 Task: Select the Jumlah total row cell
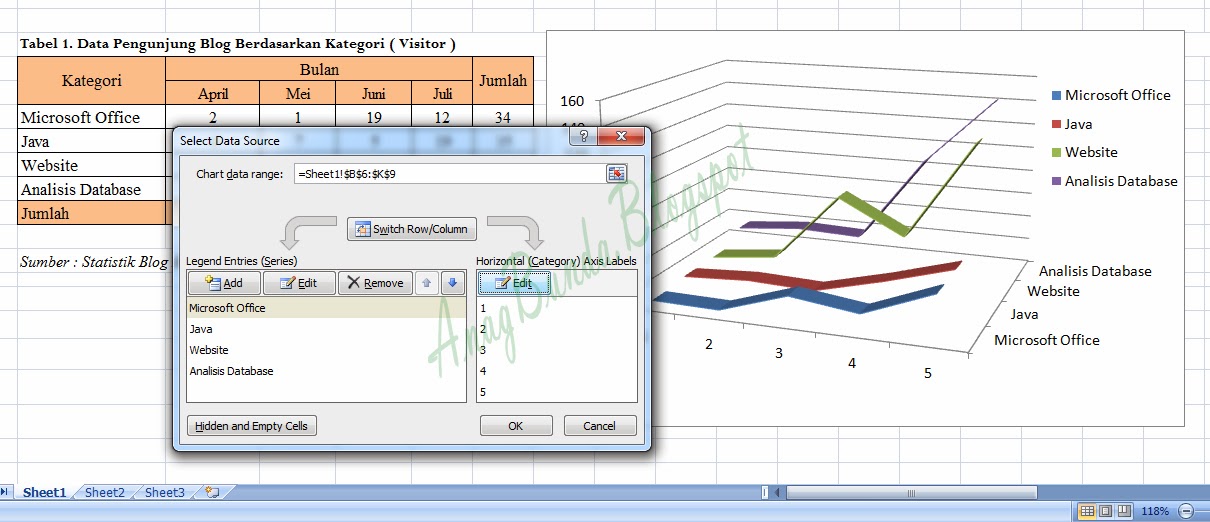pyautogui.click(x=91, y=213)
